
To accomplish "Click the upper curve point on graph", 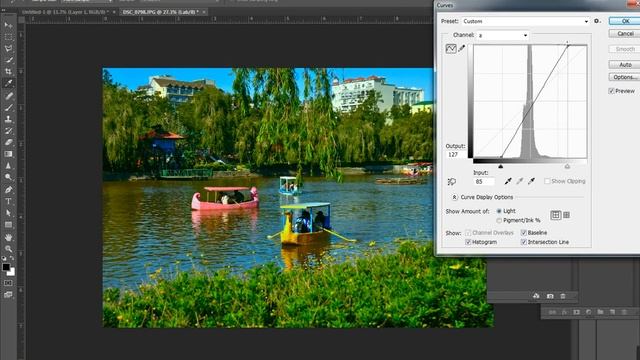I will (x=567, y=45).
